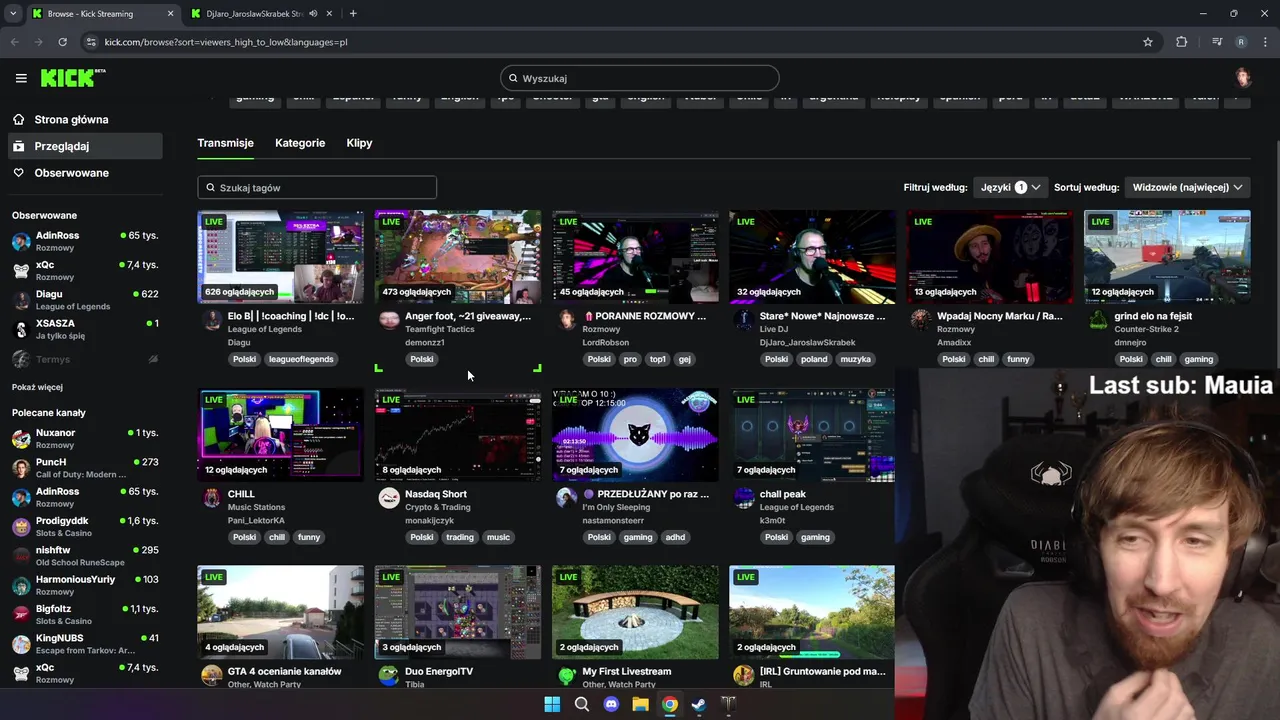Screen dimensions: 1280x720
Task: Open Pani_LektorKA avatar under CHILL stream
Action: click(212, 497)
